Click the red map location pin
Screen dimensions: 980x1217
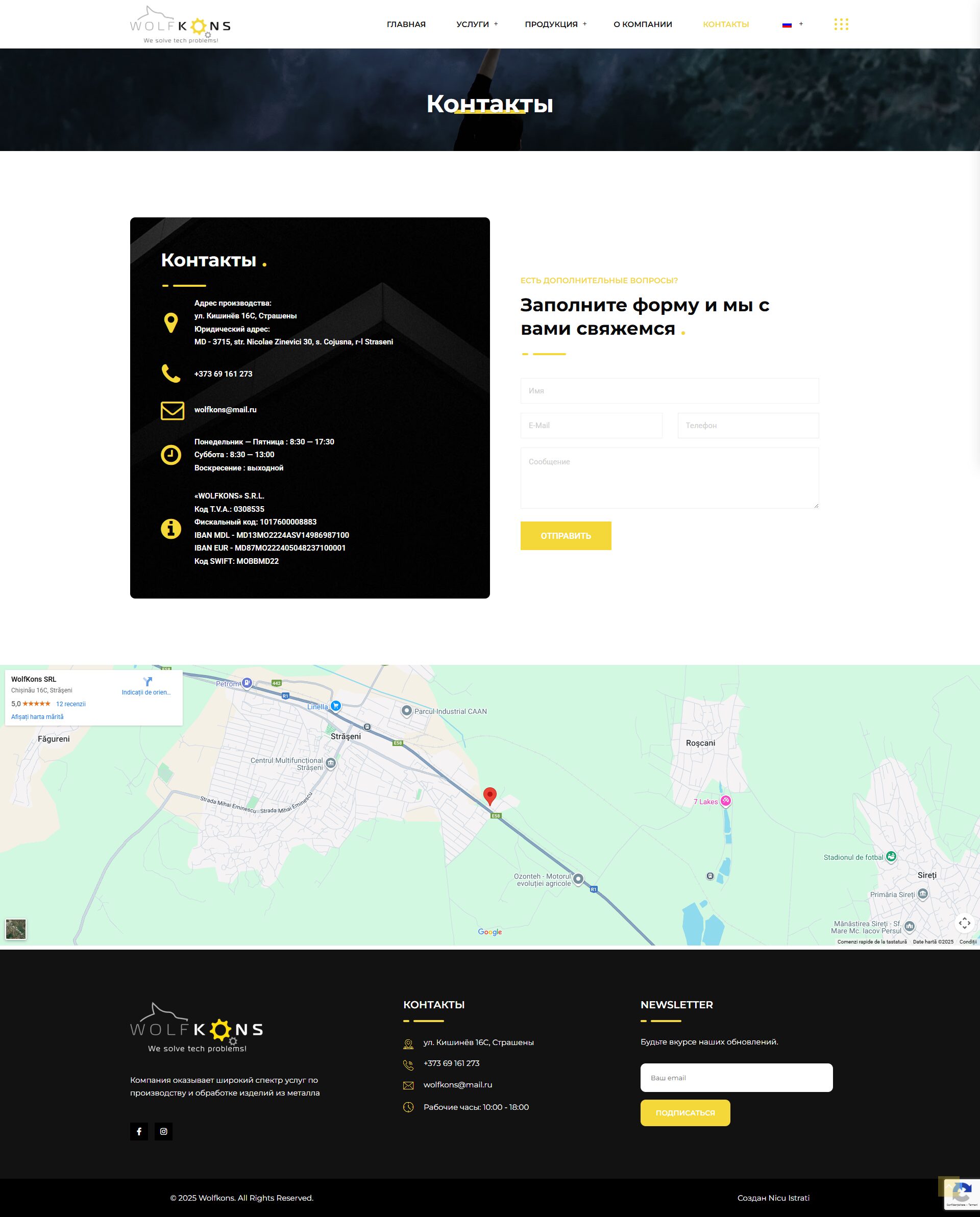[x=490, y=795]
